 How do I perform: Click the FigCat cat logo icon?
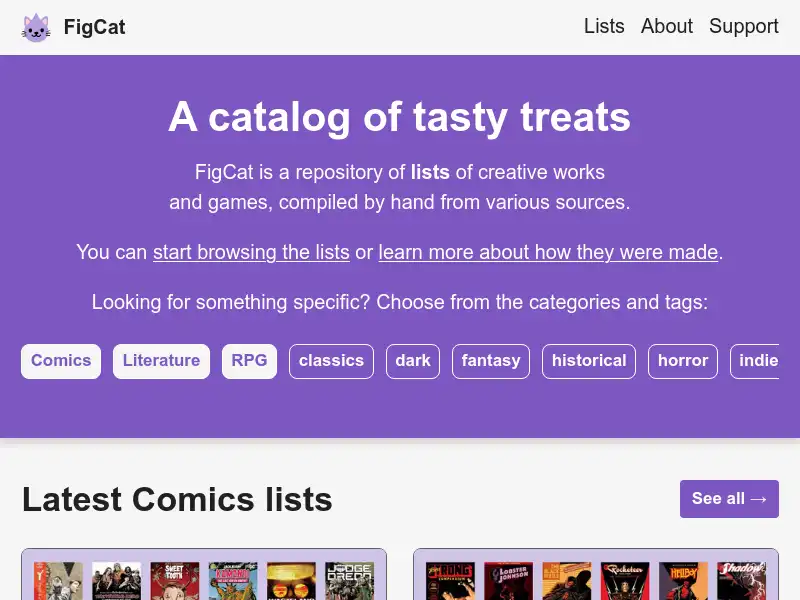click(36, 27)
